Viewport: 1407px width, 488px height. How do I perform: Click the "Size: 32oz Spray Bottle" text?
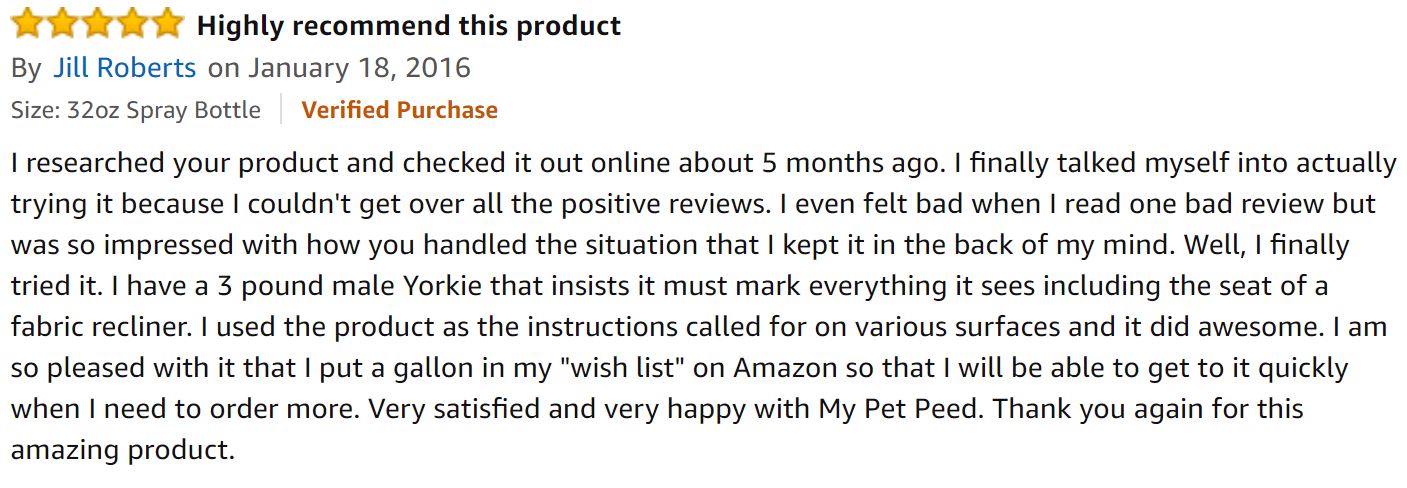136,110
